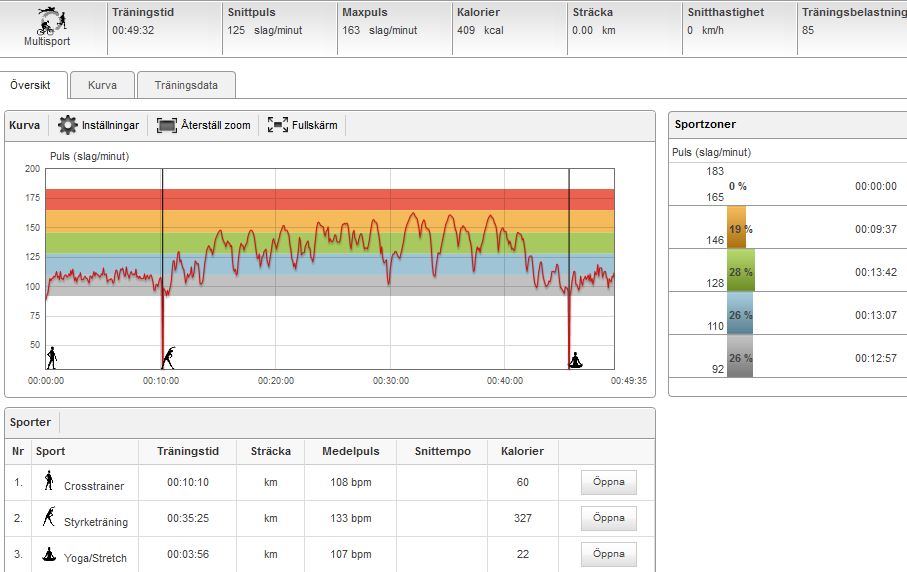Click the orange 19 % zone bar
This screenshot has height=572, width=907.
click(736, 228)
